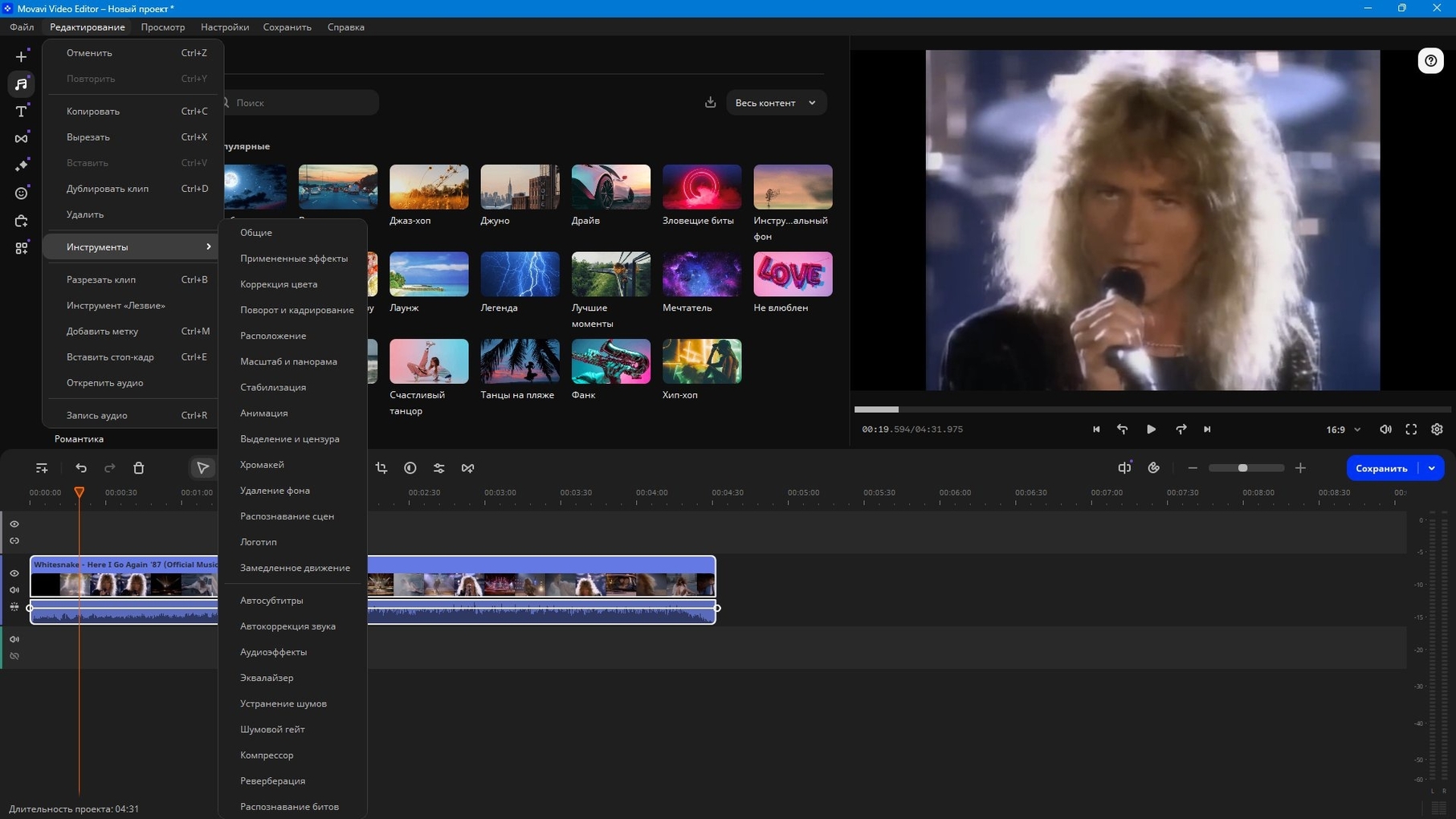Select Эквалайзер in tools submenu
Screen dimensions: 1456x819
coord(292,678)
